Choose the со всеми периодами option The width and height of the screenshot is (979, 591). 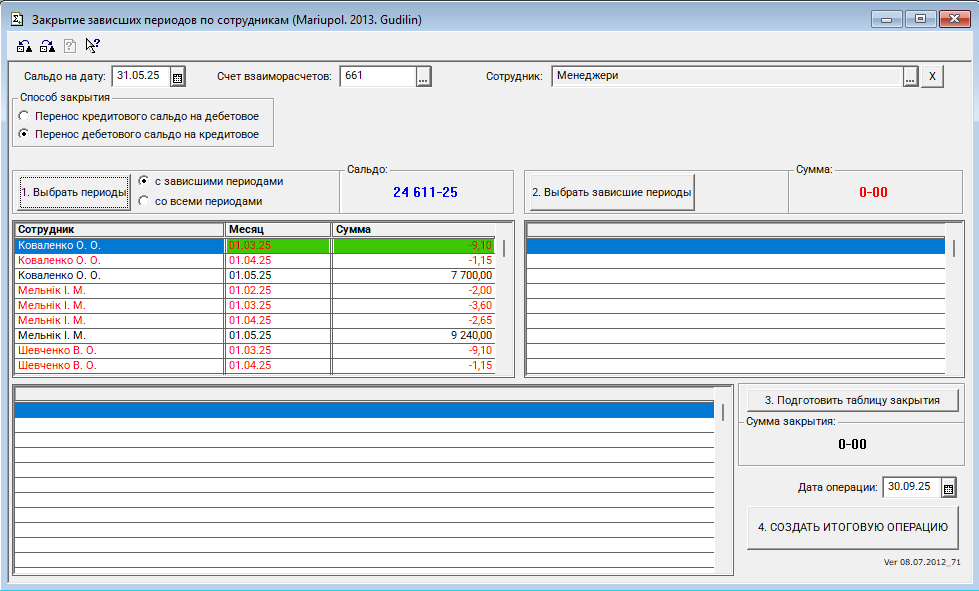pyautogui.click(x=144, y=201)
